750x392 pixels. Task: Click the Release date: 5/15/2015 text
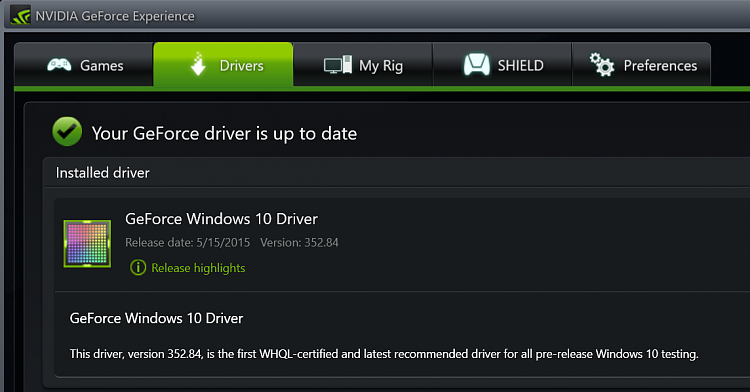(x=188, y=242)
